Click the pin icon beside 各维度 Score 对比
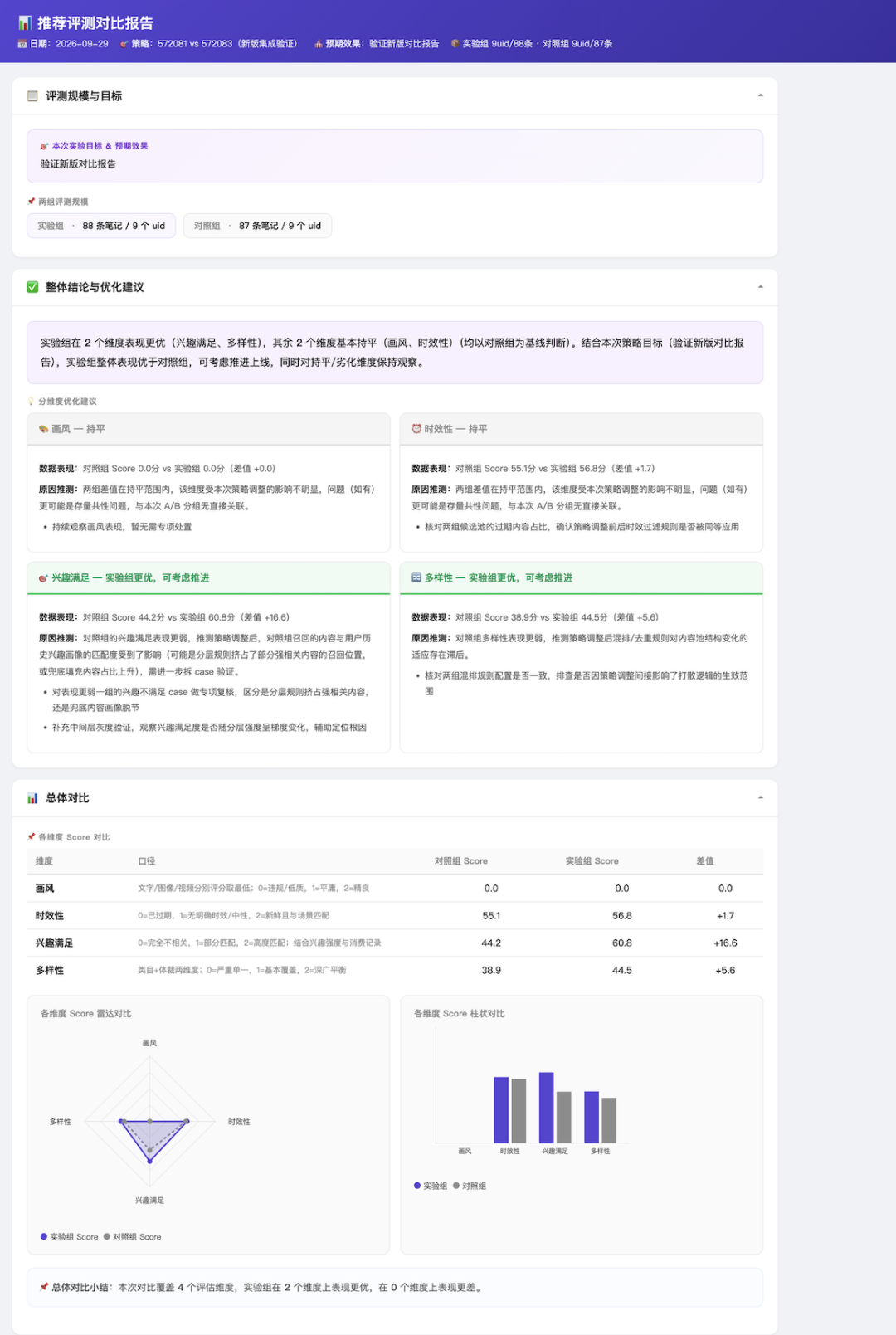The height and width of the screenshot is (1335, 896). (32, 837)
